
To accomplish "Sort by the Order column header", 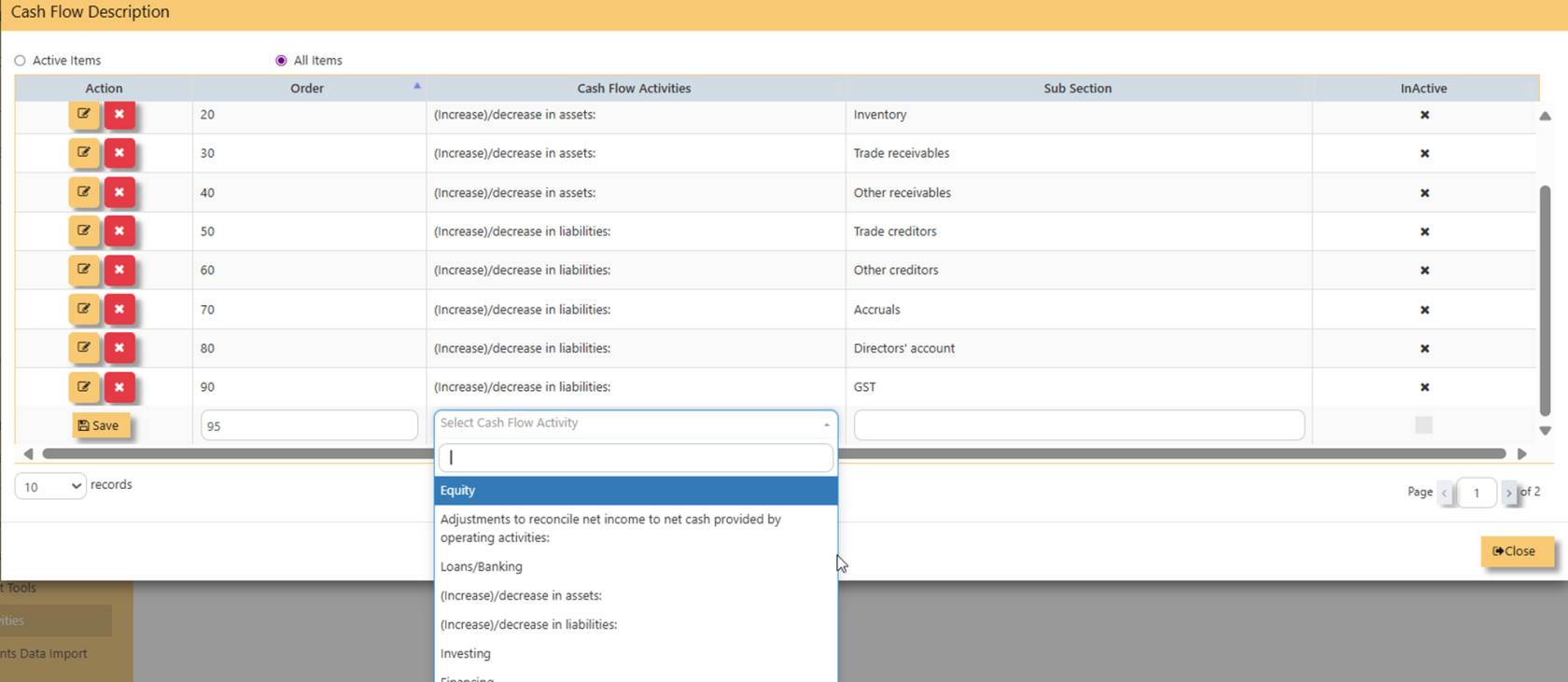I will [307, 89].
